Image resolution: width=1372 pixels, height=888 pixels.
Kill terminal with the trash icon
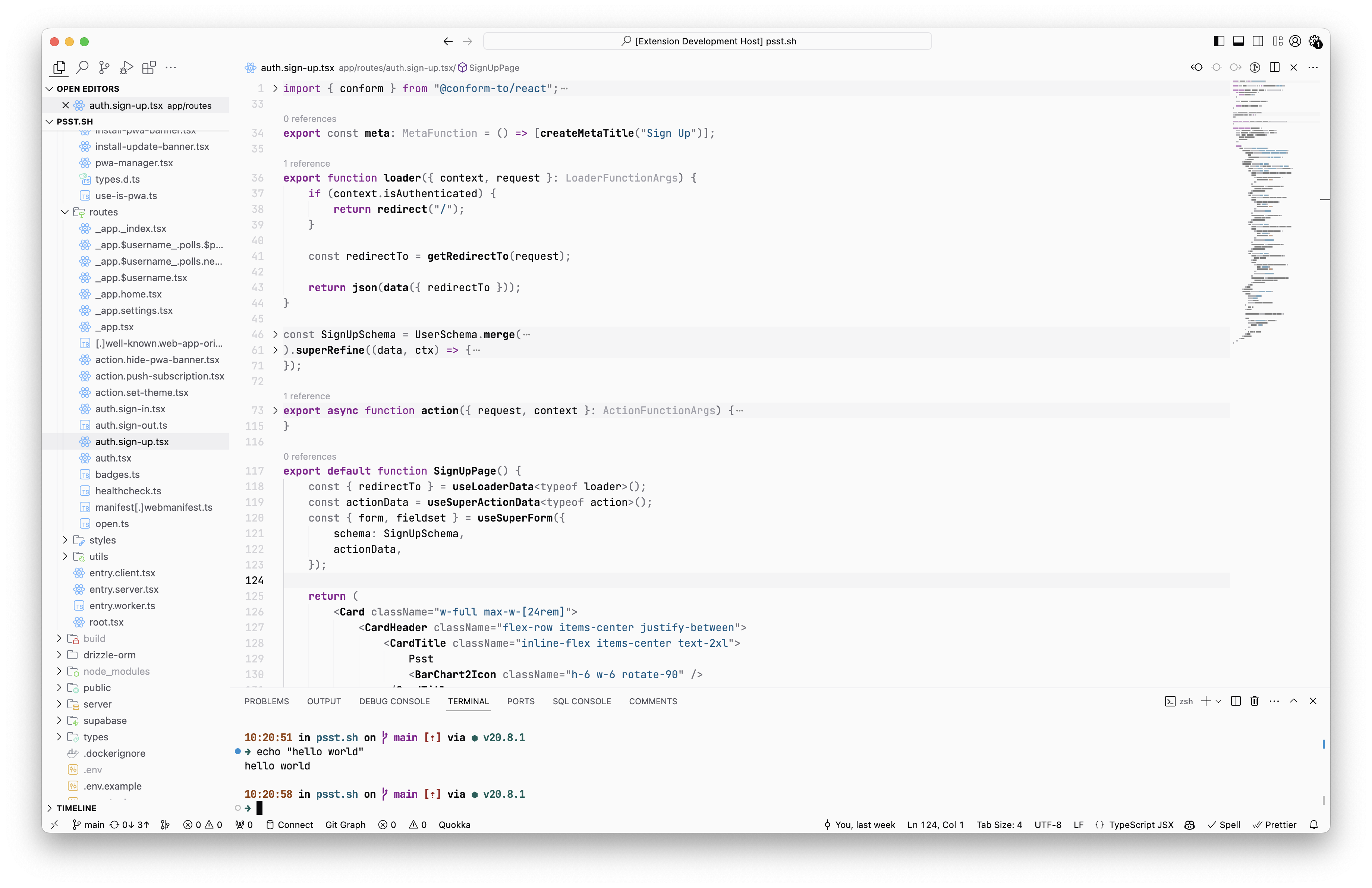[x=1255, y=701]
